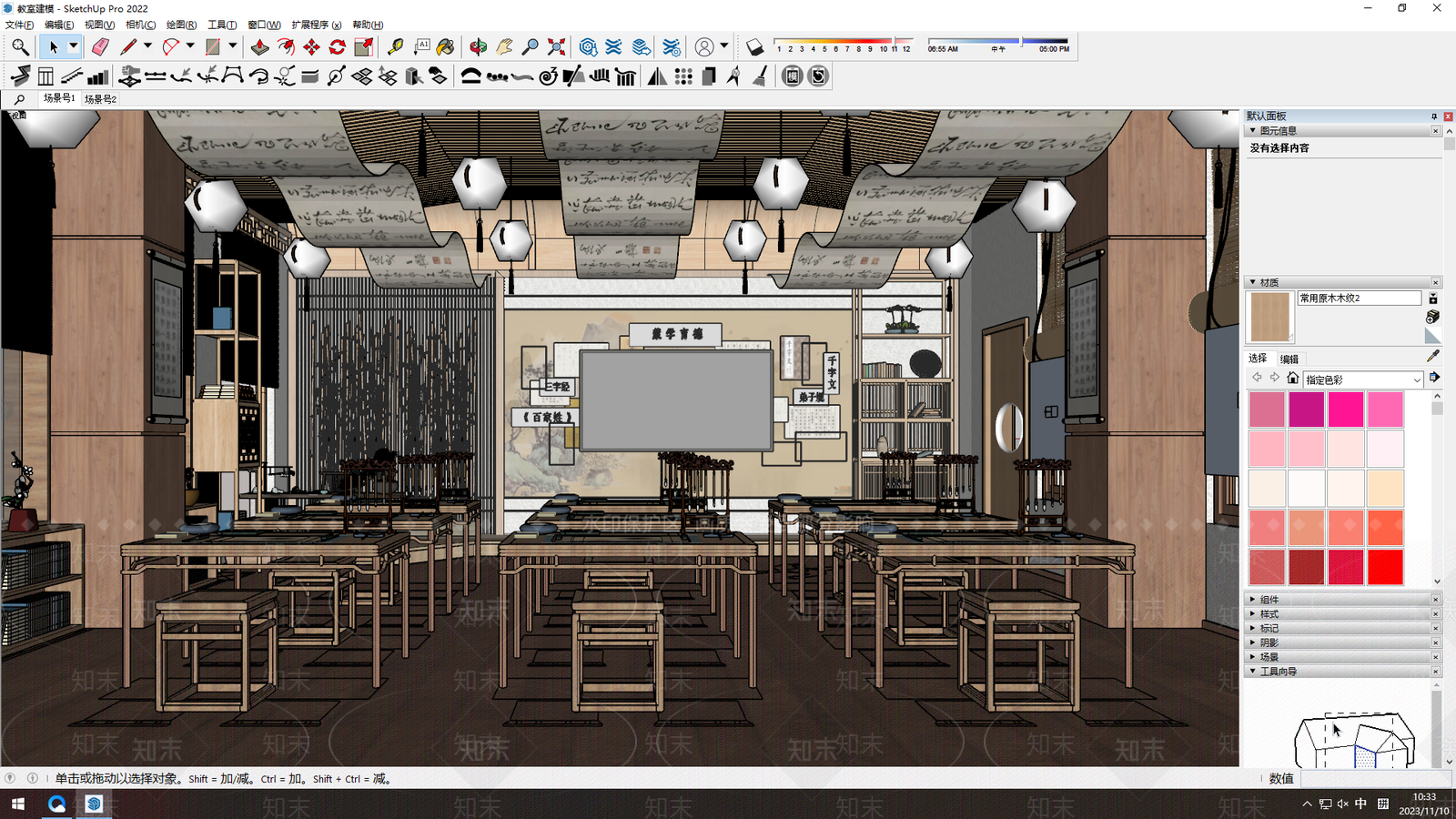The image size is (1456, 819).
Task: Click the shadow month slider handle
Action: [x=895, y=42]
